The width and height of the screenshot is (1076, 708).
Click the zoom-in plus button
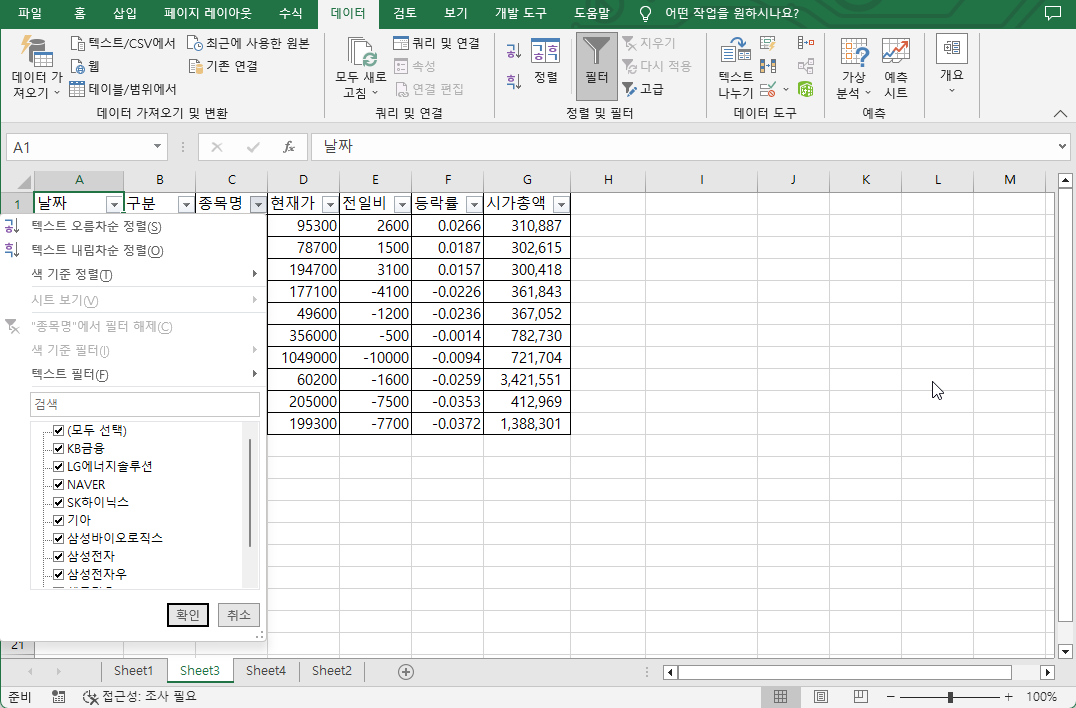(x=1008, y=697)
